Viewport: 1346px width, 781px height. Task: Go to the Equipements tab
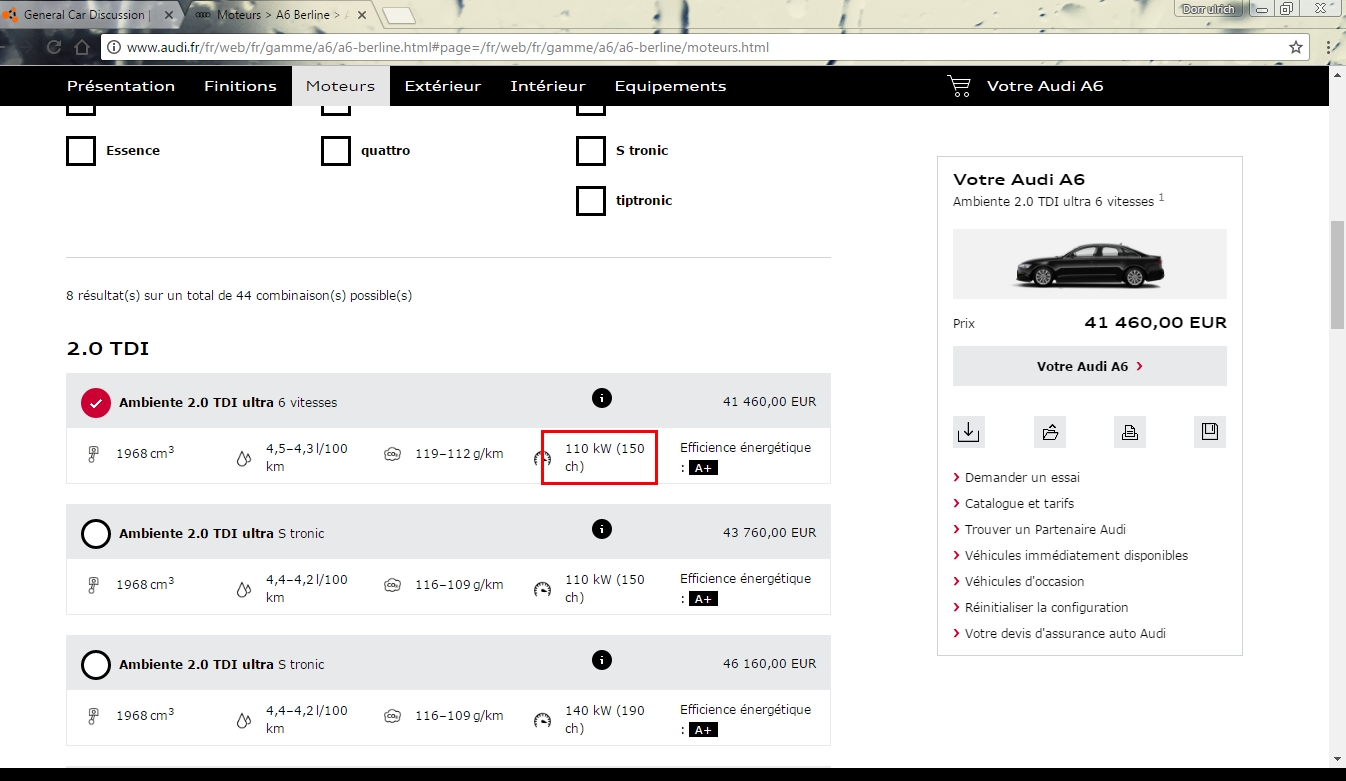670,86
